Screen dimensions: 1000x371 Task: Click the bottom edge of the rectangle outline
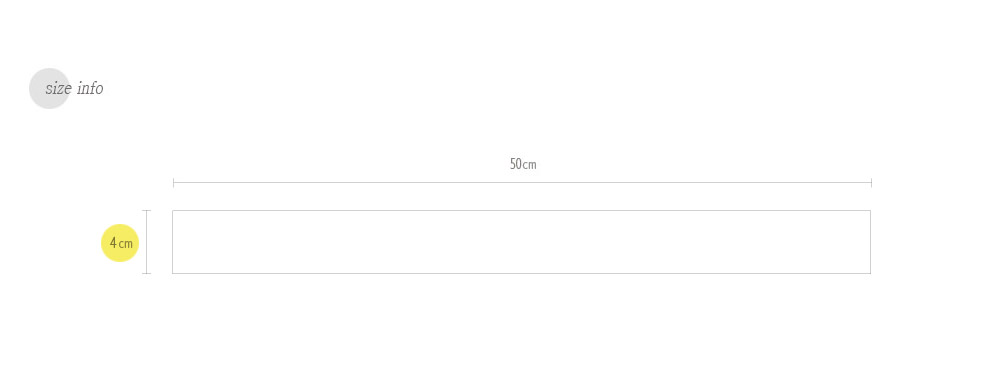click(522, 273)
